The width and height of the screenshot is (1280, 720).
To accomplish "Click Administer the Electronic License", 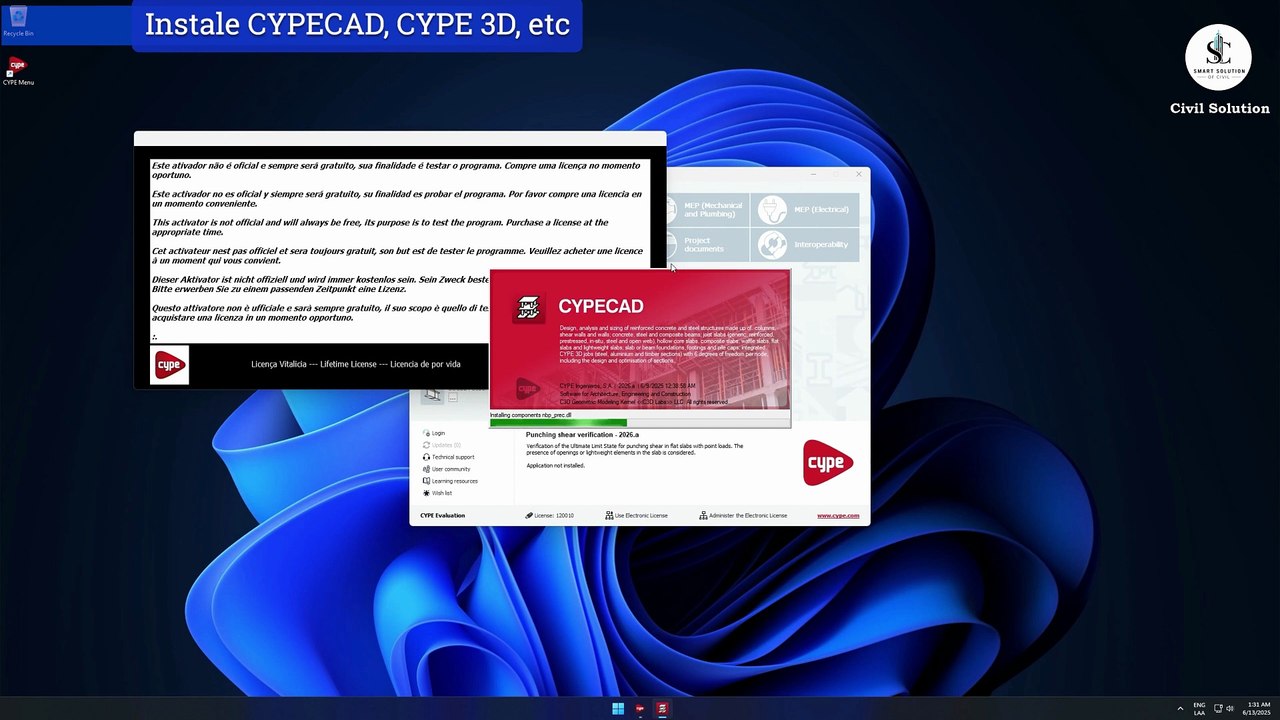I will (x=743, y=516).
